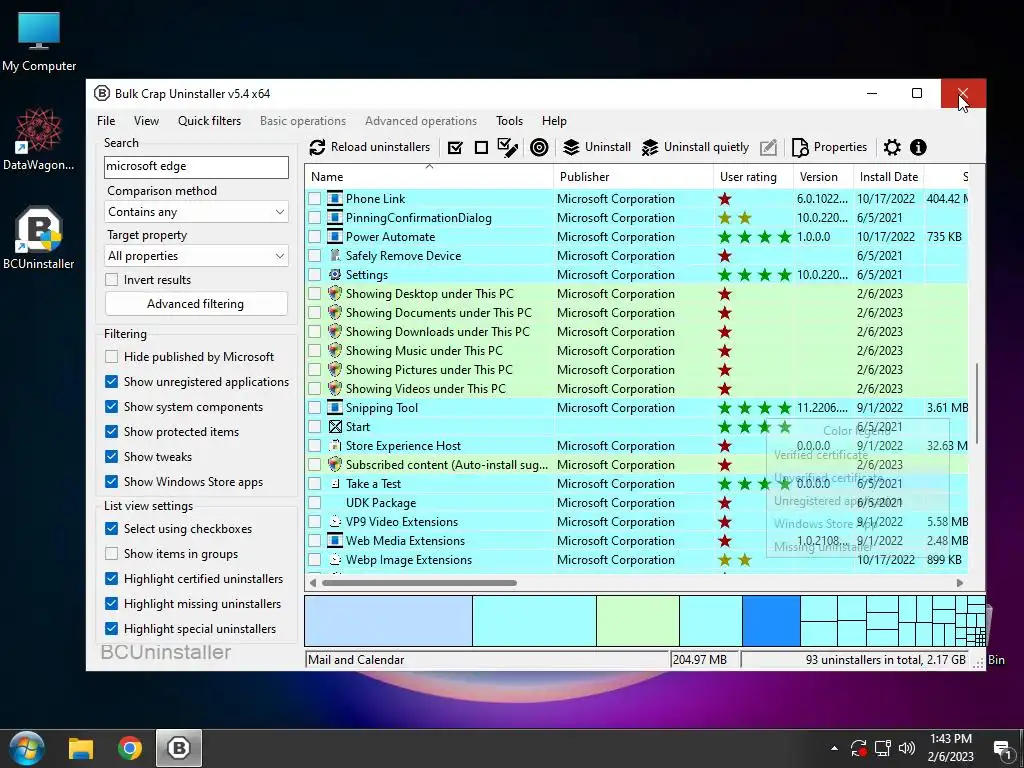Click the search field containing microsoft edge
1024x768 pixels.
(x=196, y=167)
